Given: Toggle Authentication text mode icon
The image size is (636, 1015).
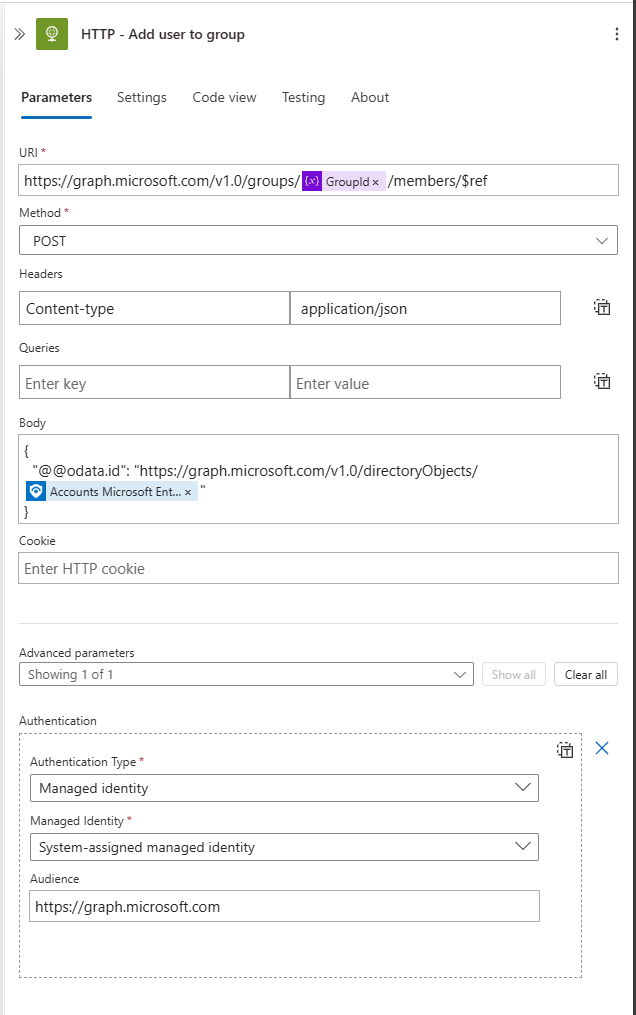Looking at the screenshot, I should pyautogui.click(x=565, y=750).
